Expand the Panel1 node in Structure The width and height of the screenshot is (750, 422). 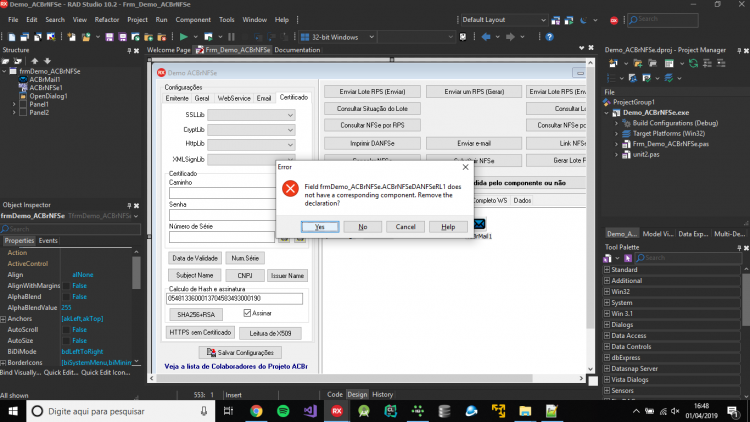pyautogui.click(x=14, y=104)
